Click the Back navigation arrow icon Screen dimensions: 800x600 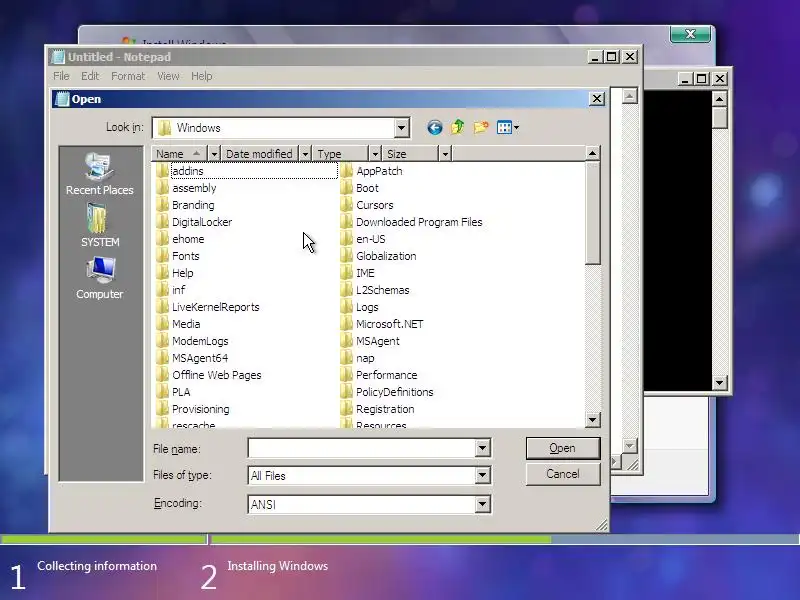[x=435, y=127]
